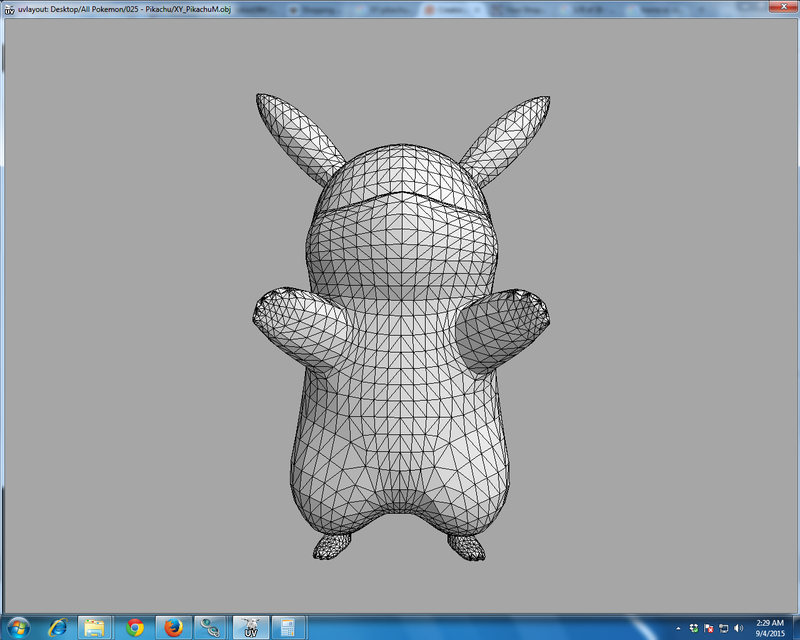
Task: Click the Pikachu wireframe model in viewport
Action: click(401, 327)
